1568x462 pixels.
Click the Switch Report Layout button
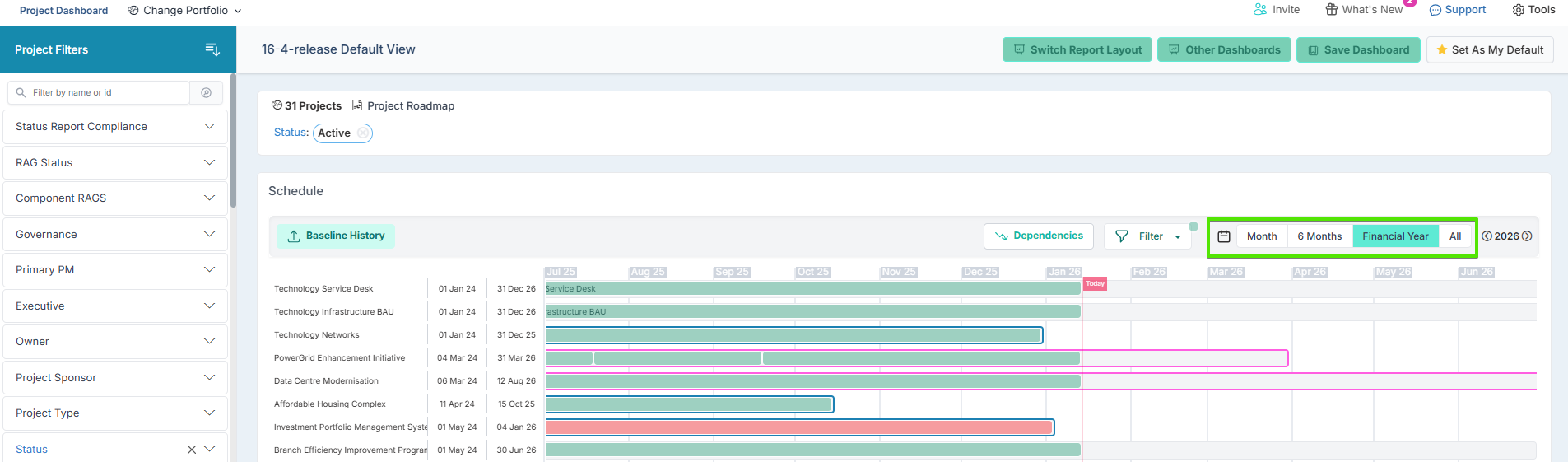[x=1077, y=50]
